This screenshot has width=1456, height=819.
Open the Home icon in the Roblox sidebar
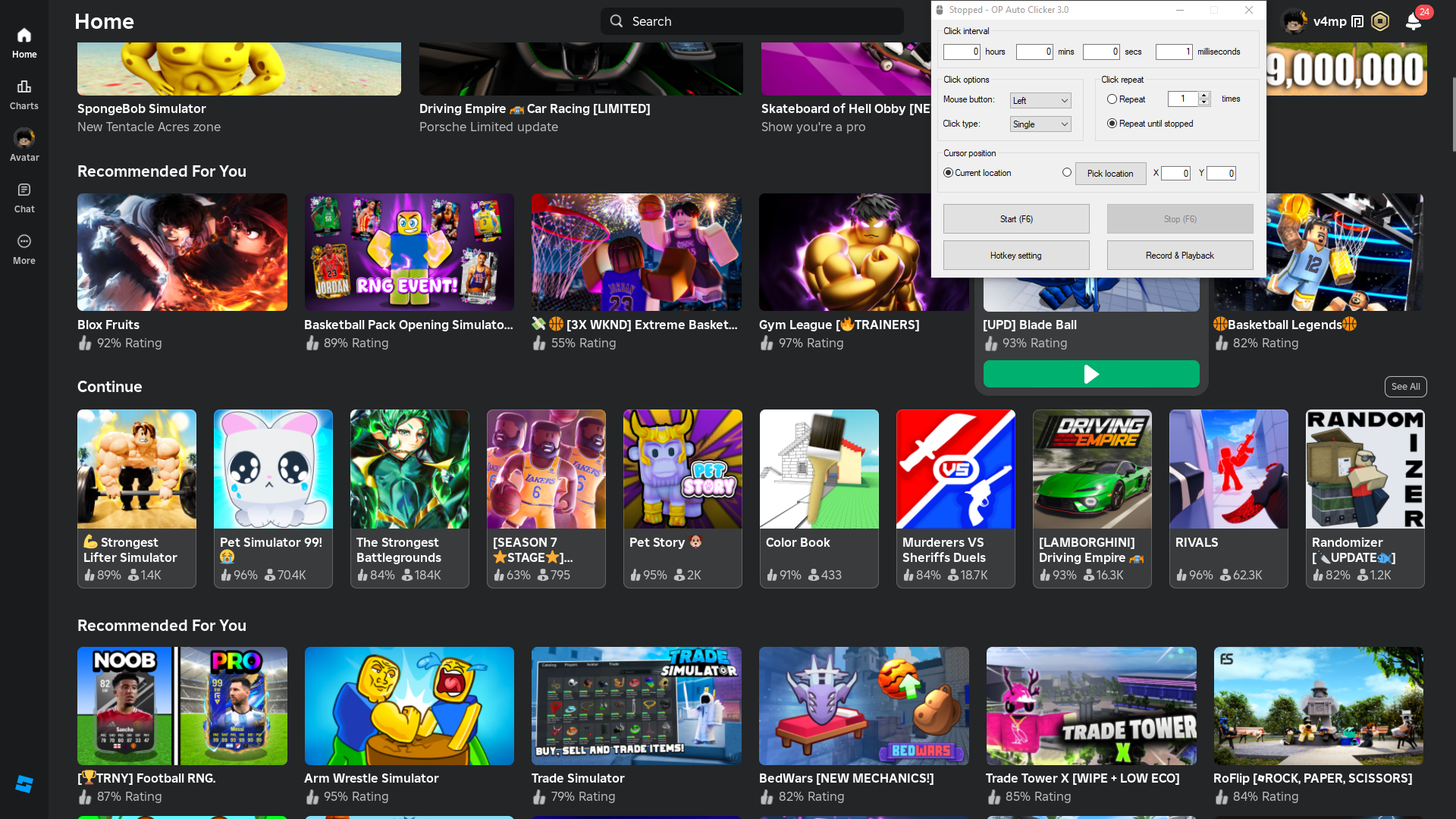[24, 36]
